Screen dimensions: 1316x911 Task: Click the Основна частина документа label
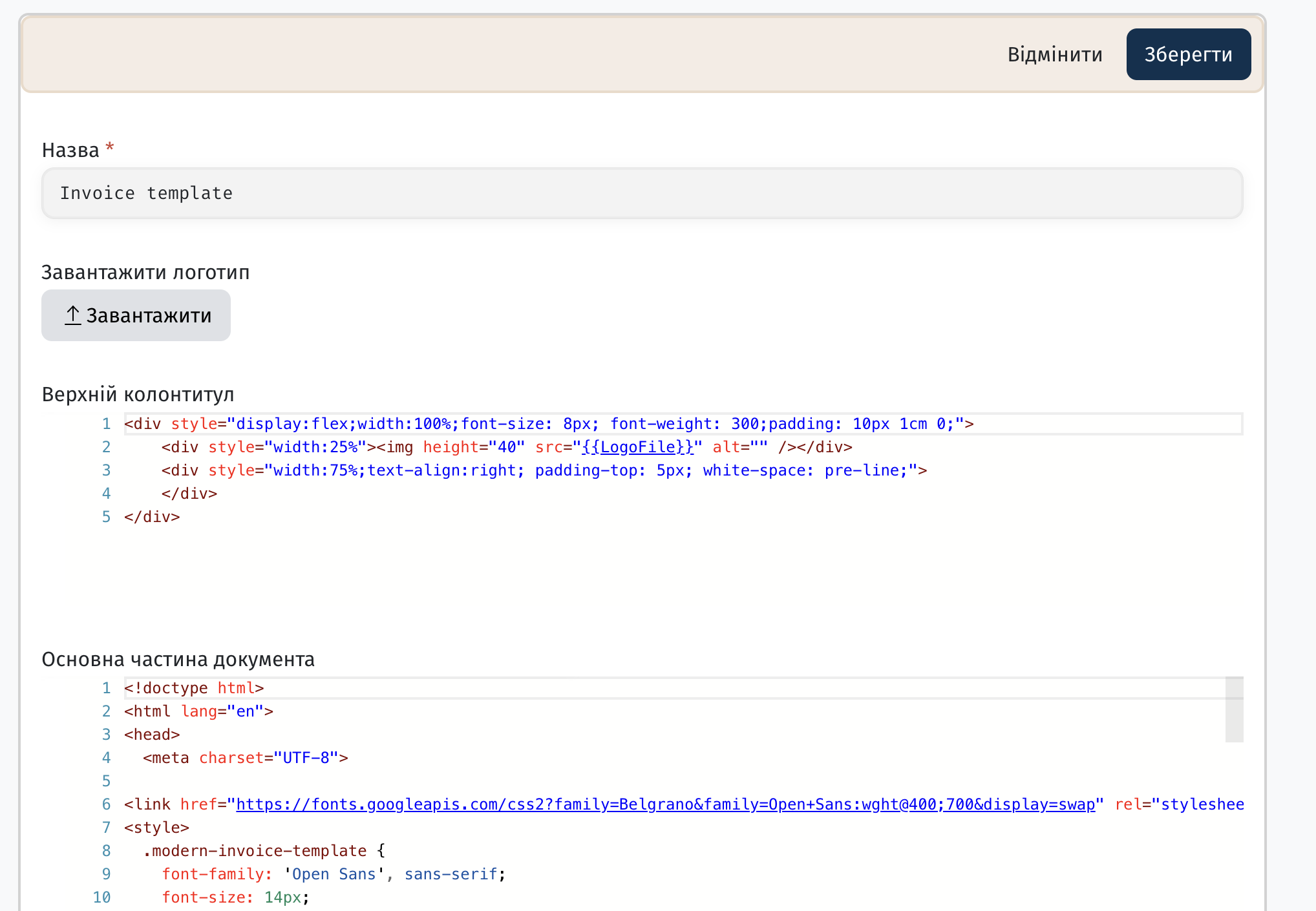coord(178,659)
